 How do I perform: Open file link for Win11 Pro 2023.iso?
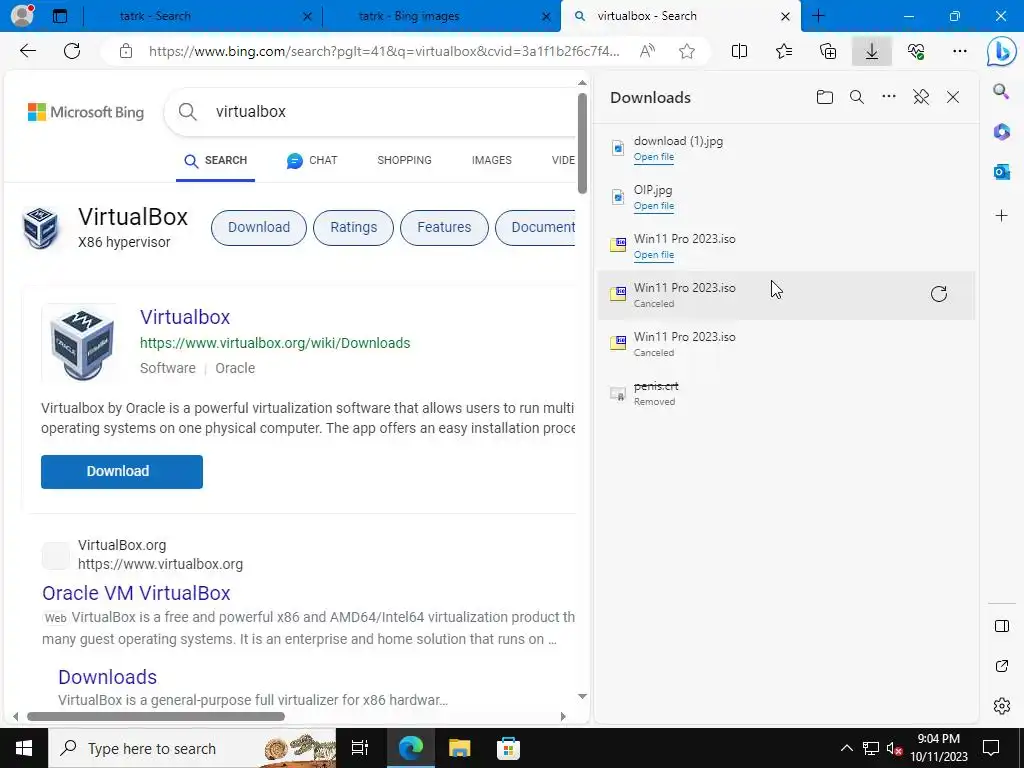point(653,255)
